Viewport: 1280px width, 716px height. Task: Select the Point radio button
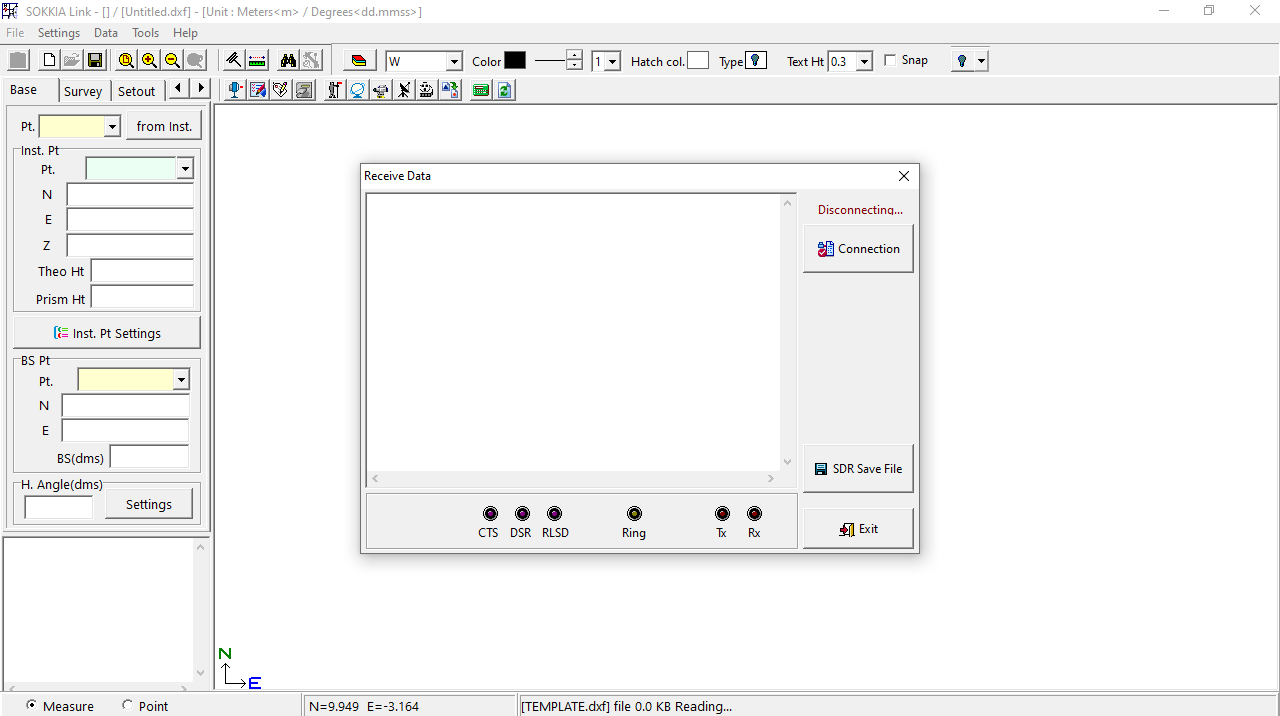tap(127, 705)
